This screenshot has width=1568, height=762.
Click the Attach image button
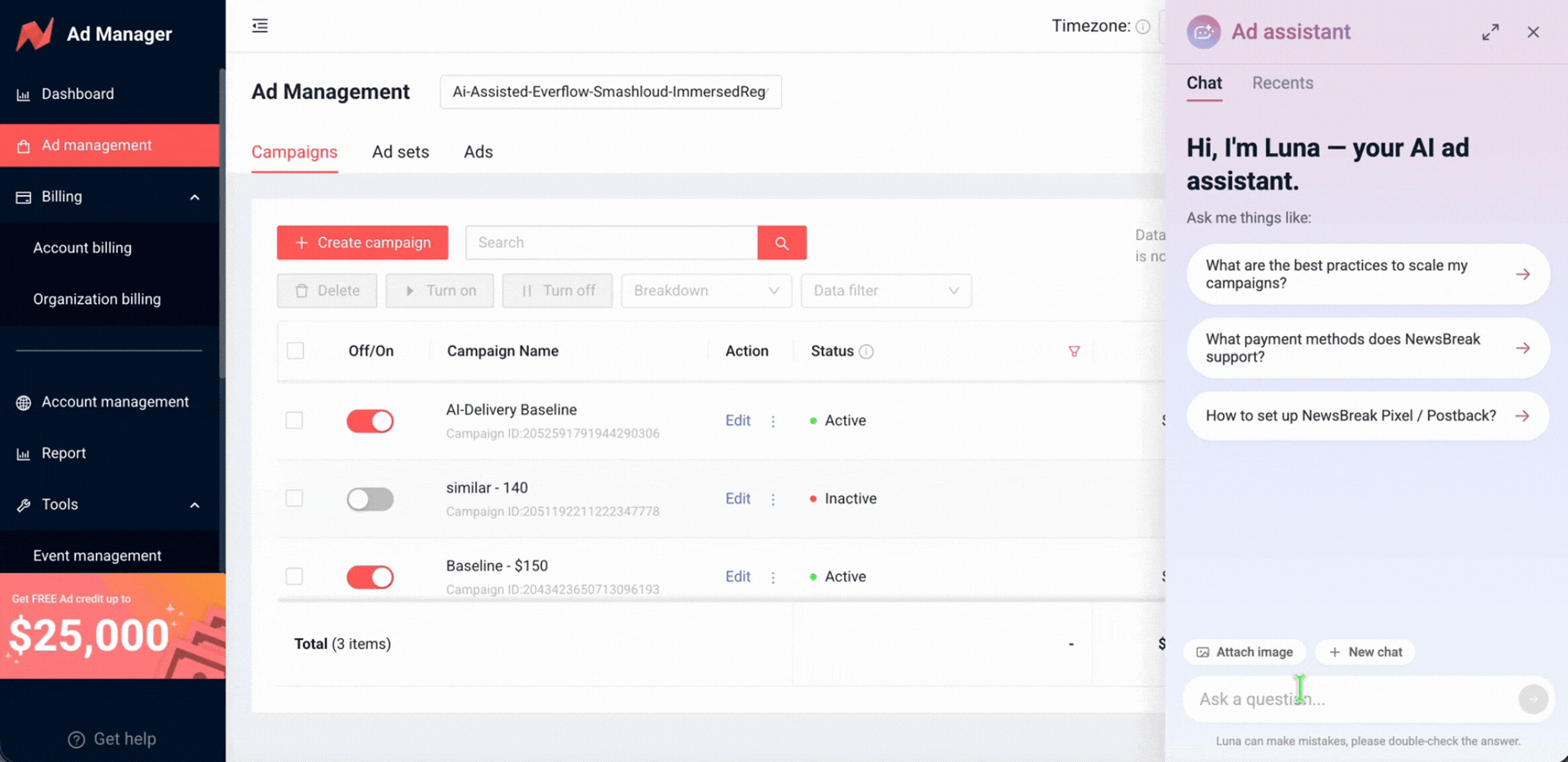(x=1244, y=652)
